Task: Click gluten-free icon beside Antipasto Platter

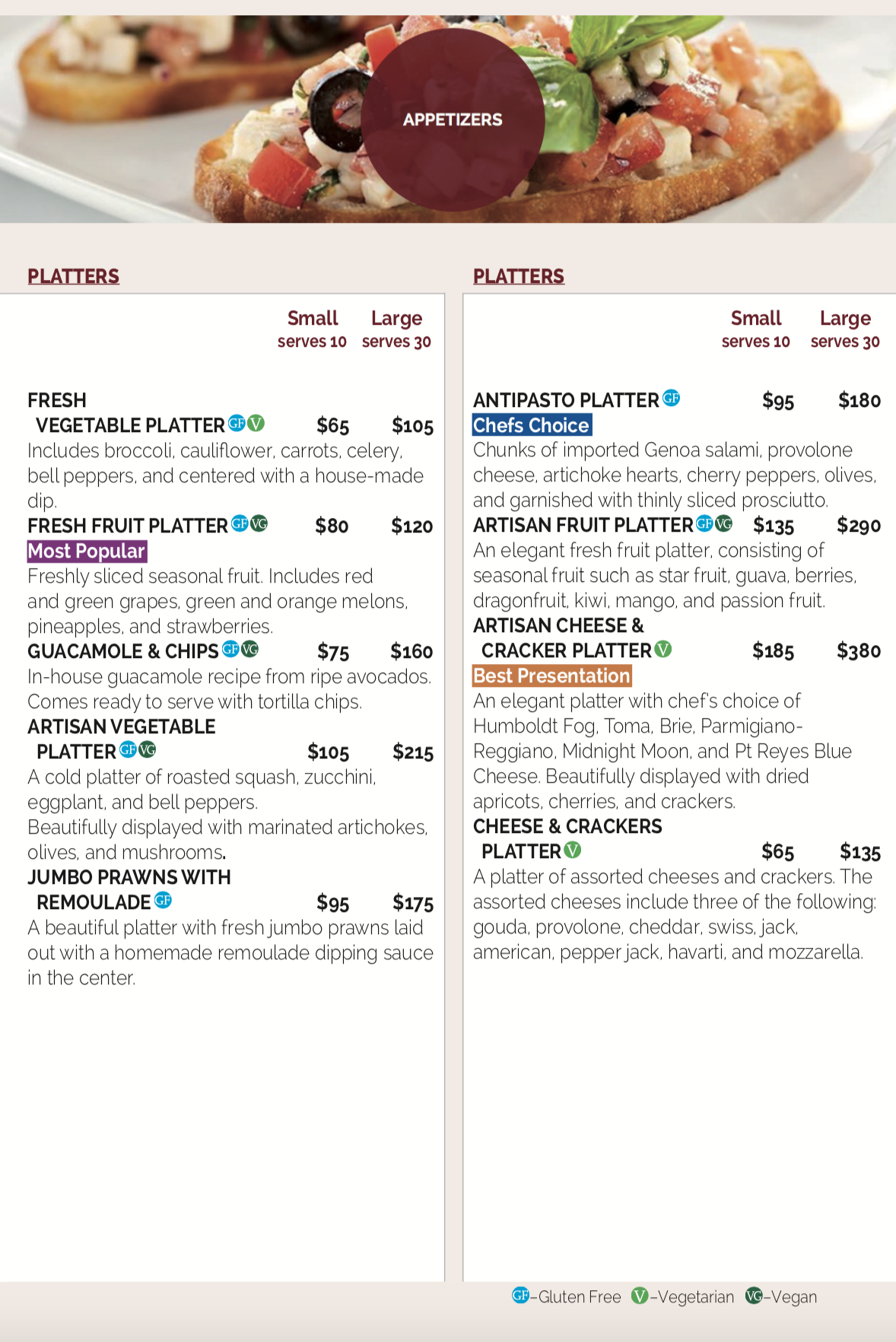Action: pos(671,398)
